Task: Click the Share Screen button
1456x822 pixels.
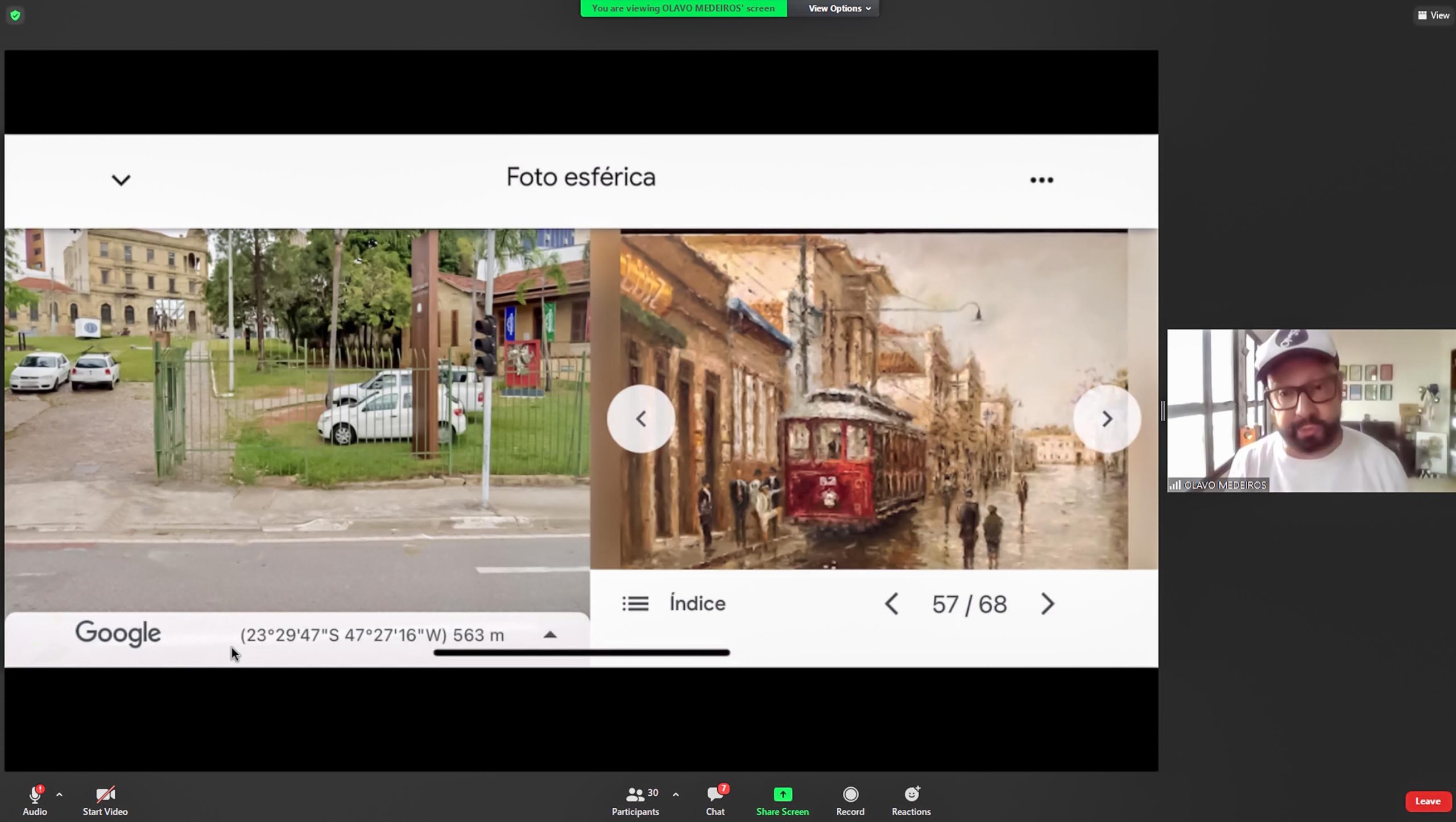Action: point(782,800)
